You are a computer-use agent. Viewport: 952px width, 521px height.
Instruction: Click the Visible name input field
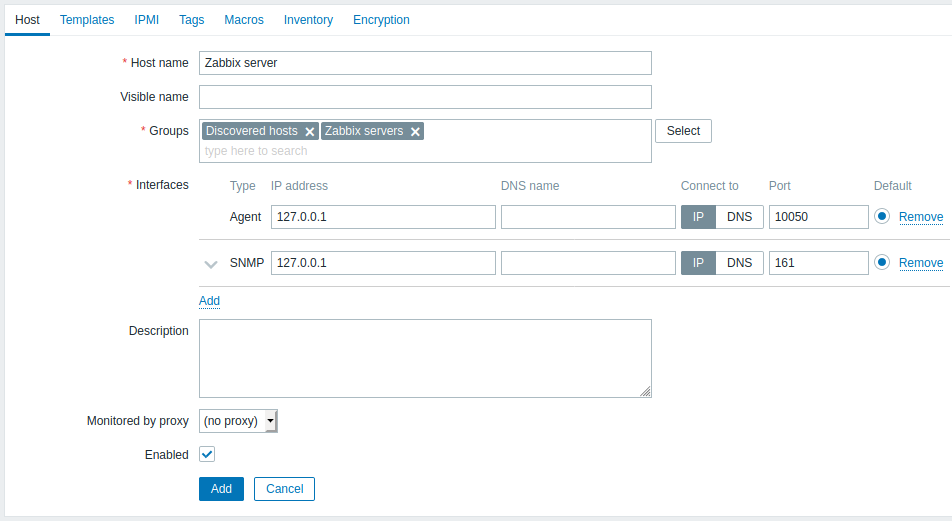(x=425, y=97)
